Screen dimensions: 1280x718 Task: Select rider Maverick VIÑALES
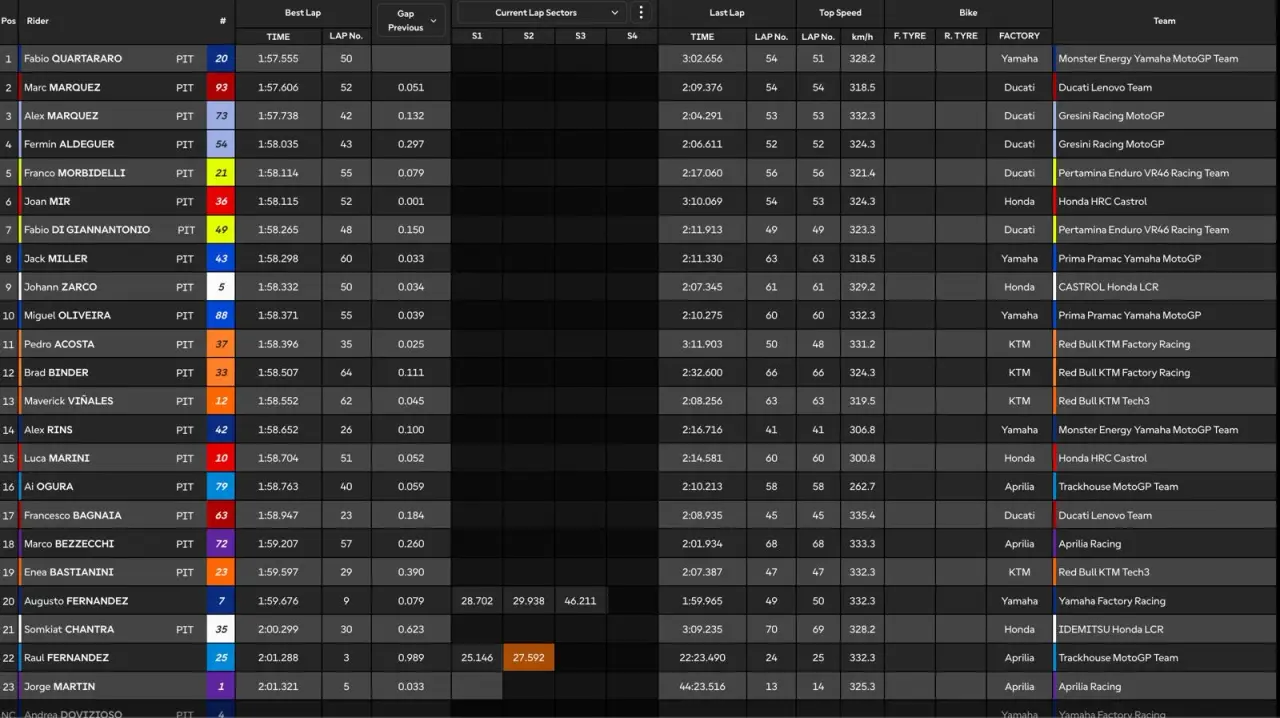click(x=69, y=401)
